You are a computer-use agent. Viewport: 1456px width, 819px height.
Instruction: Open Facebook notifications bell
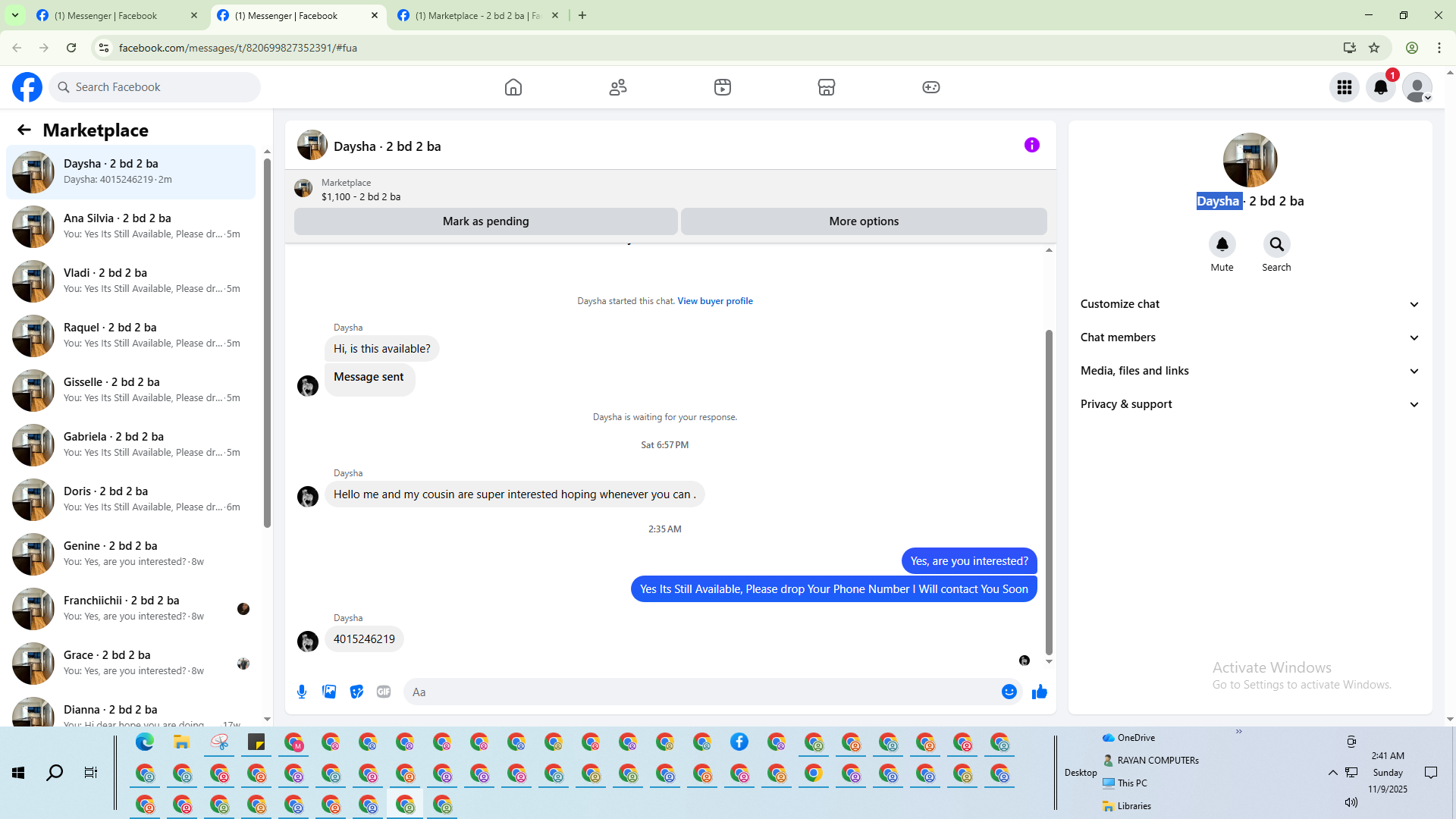[x=1380, y=87]
